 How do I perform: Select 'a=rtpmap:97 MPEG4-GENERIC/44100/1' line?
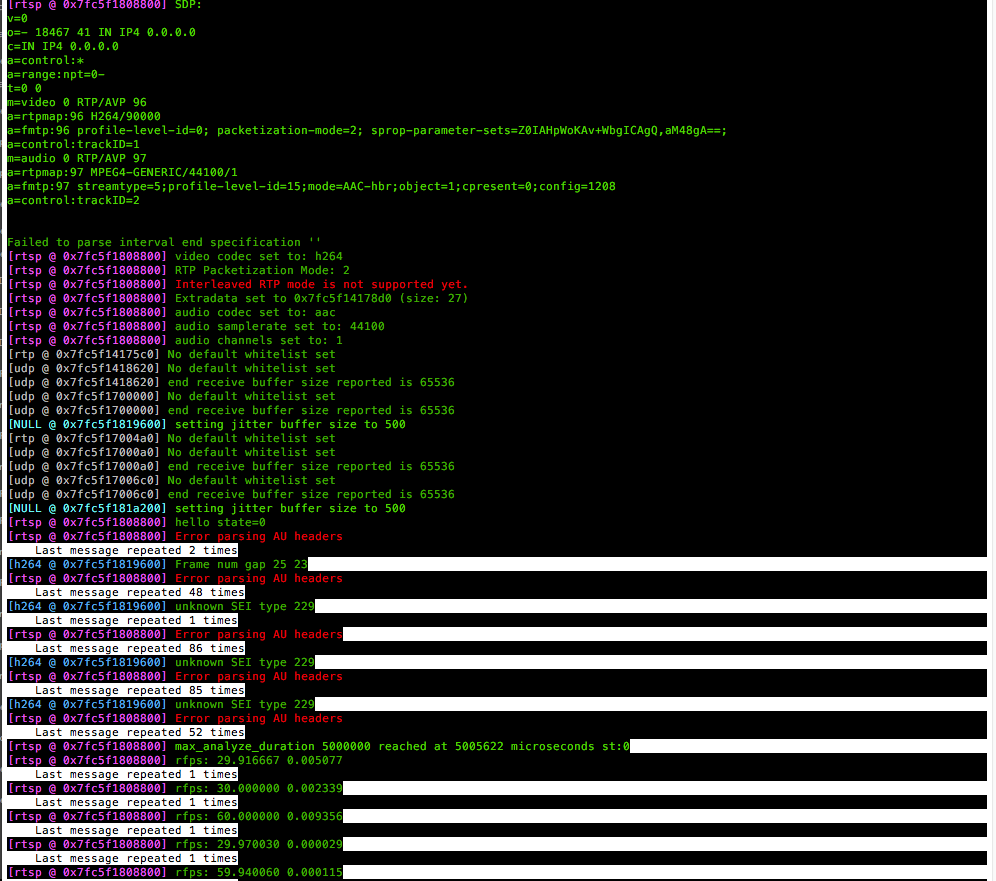tap(123, 172)
